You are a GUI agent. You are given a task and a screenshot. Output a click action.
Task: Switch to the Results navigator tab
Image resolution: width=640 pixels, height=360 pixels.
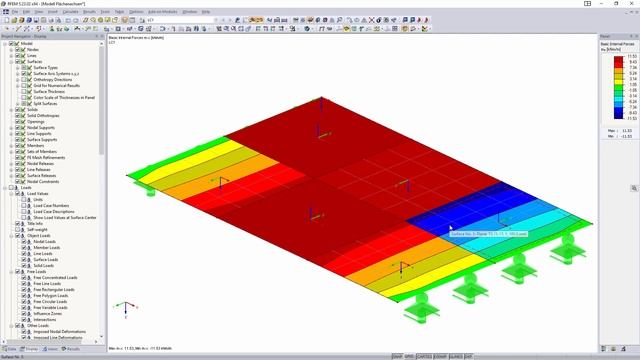coord(71,349)
